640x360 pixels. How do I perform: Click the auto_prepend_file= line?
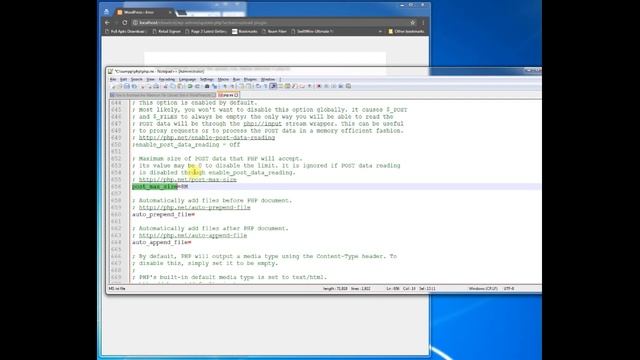(163, 215)
